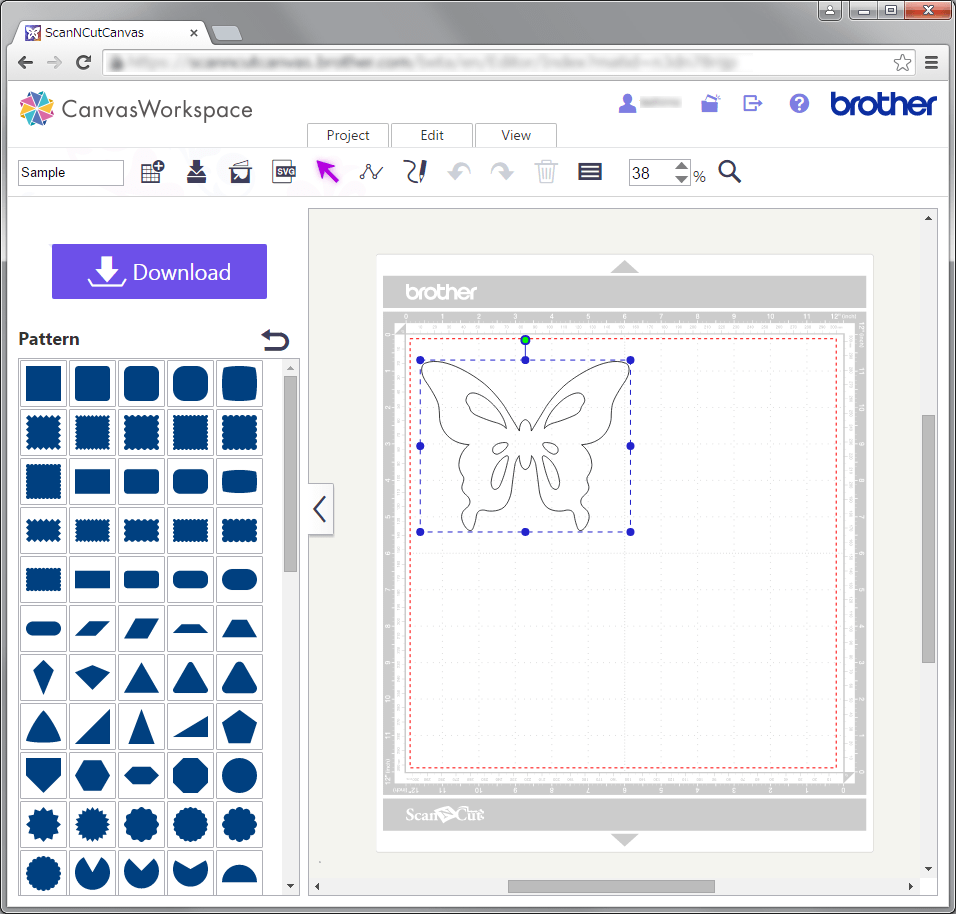Viewport: 956px width, 914px height.
Task: Click the delete trash icon
Action: click(545, 172)
